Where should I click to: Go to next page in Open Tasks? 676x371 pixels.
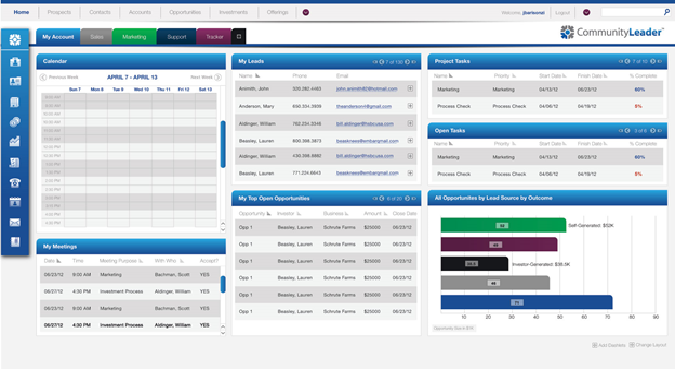[653, 131]
